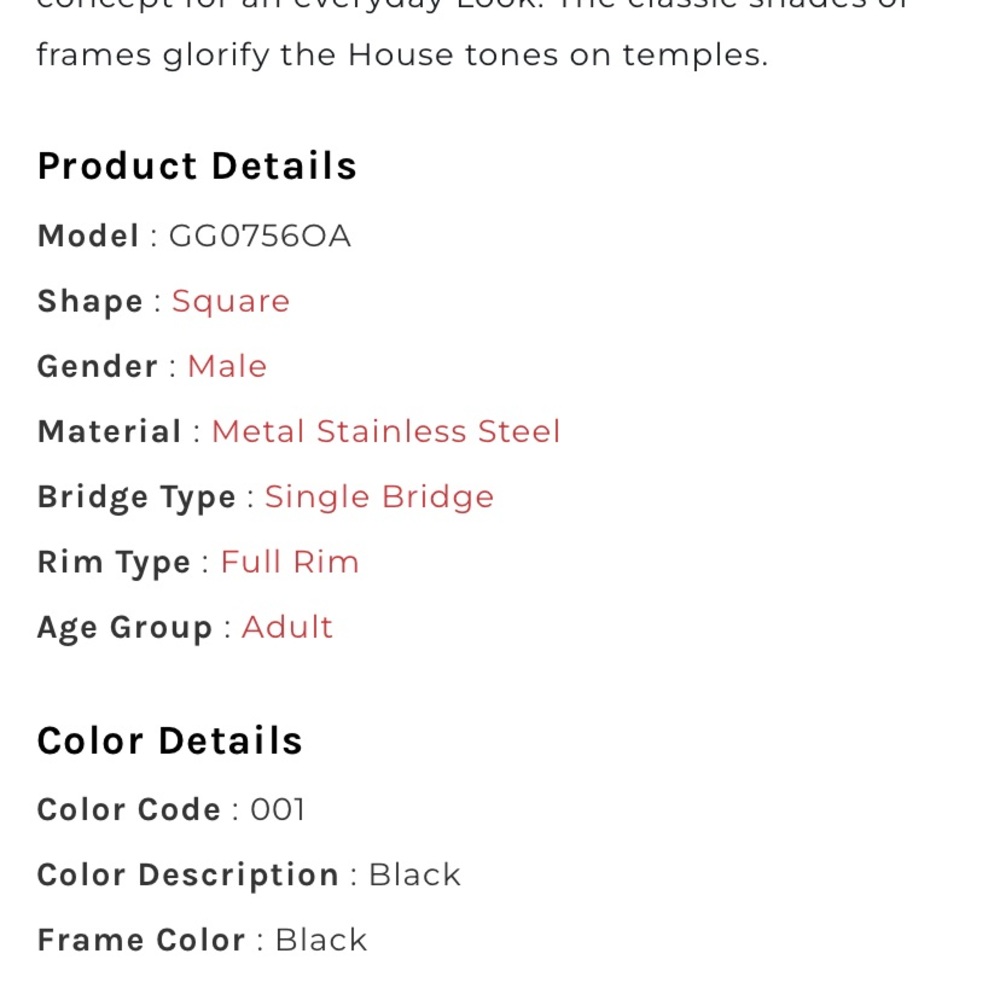
Task: Click the Rim Type label
Action: coord(113,562)
